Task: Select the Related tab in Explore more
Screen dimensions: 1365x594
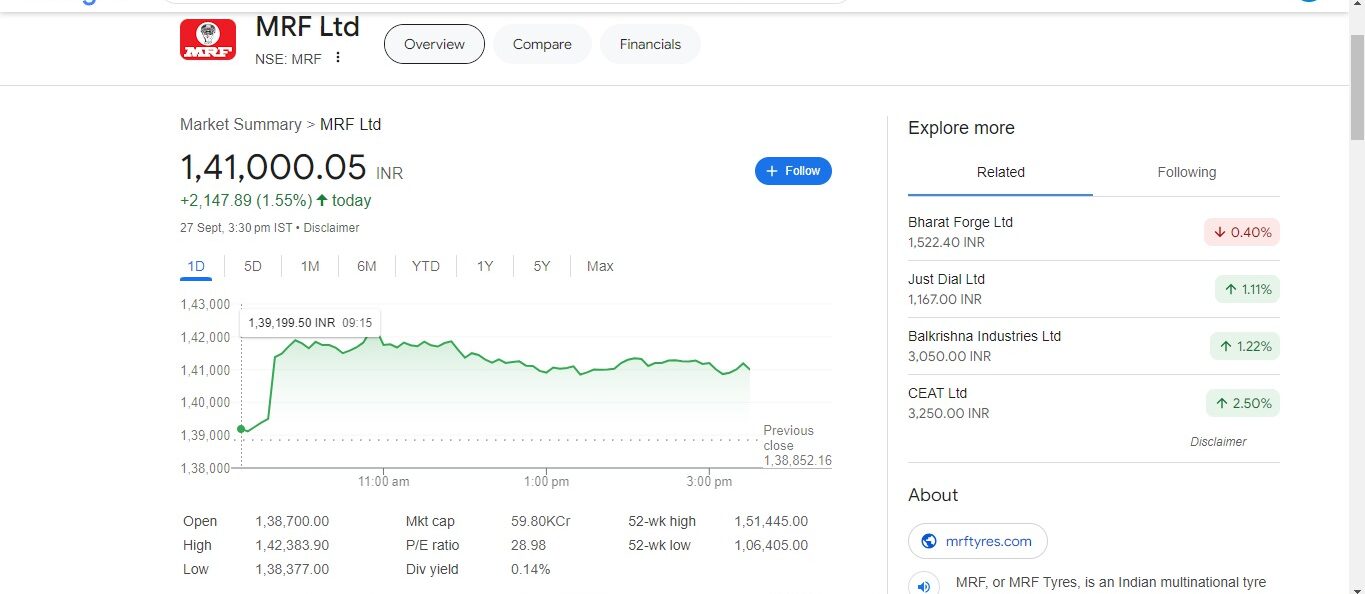Action: coord(1000,172)
